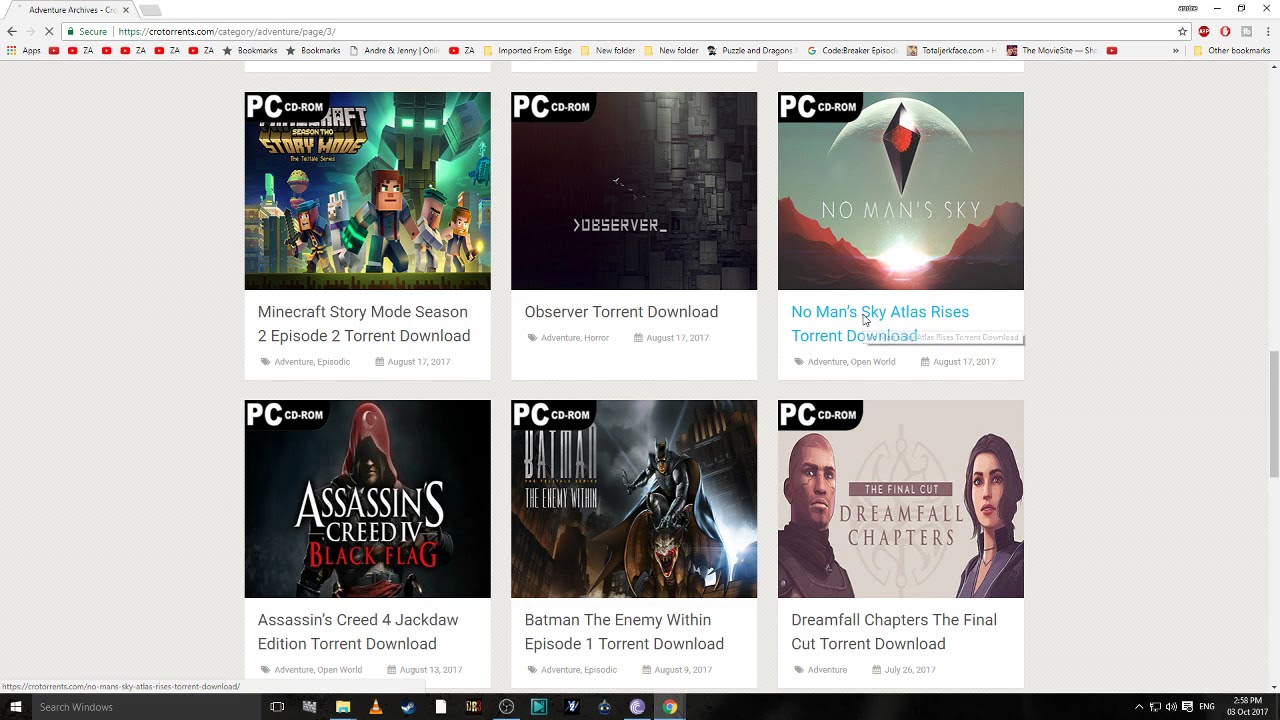Open the Chrome three-dot menu
The width and height of the screenshot is (1280, 720).
click(1268, 31)
